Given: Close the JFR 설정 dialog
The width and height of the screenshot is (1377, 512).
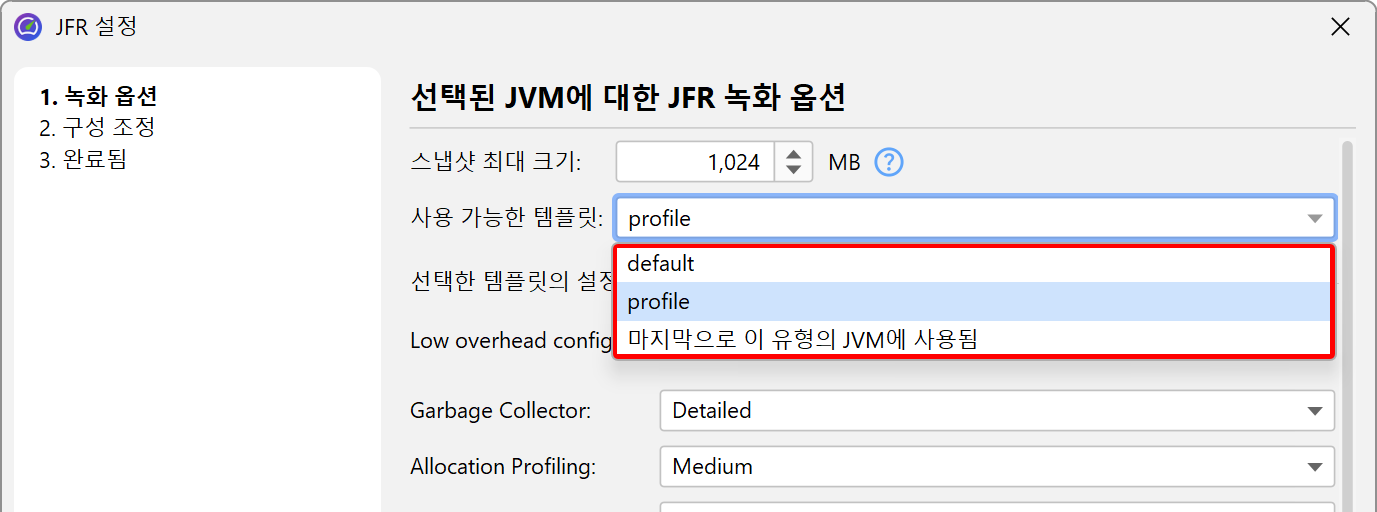Looking at the screenshot, I should (1340, 27).
